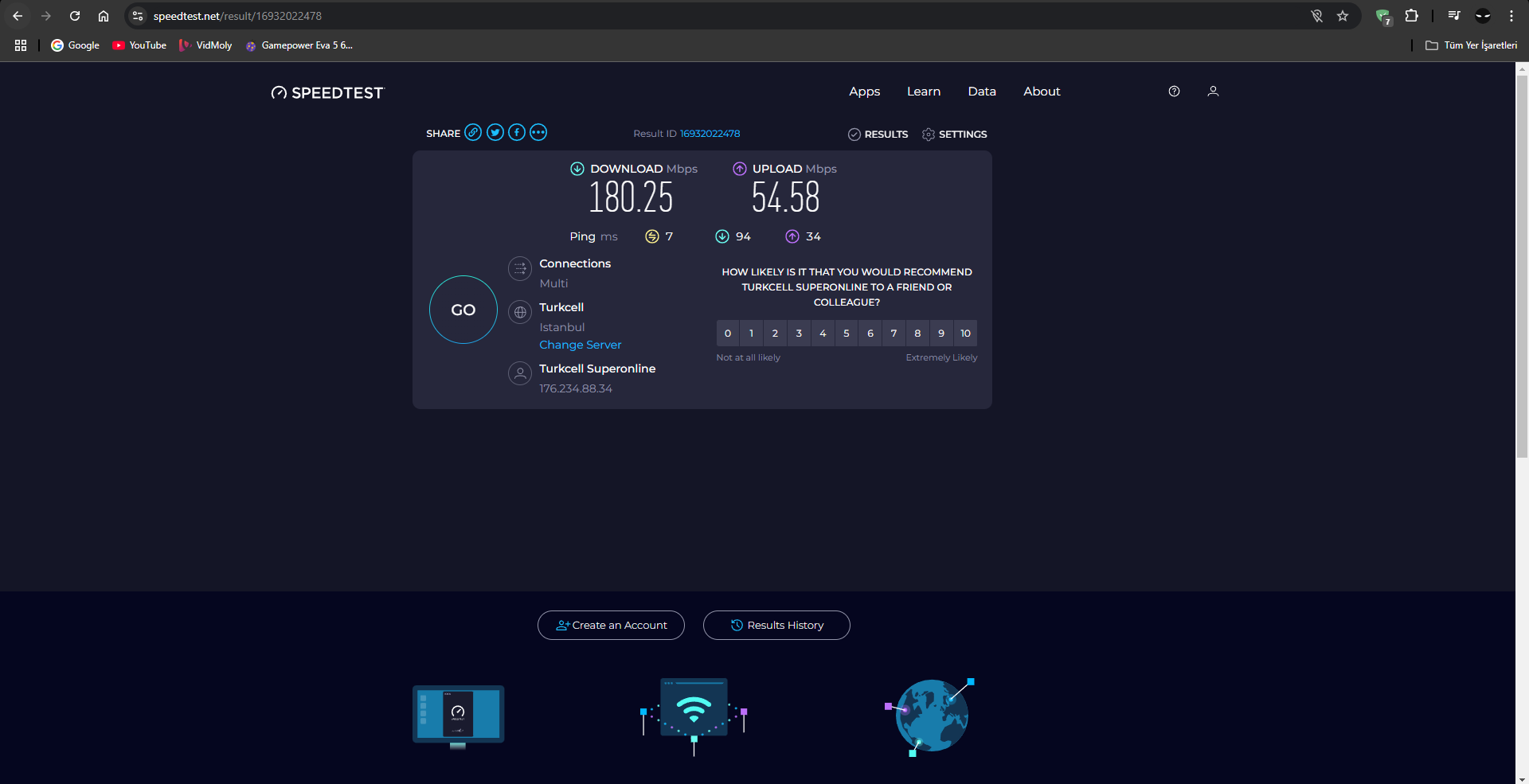Viewport: 1529px width, 784px height.
Task: Click the desktop app monitor illustration
Action: [x=458, y=716]
